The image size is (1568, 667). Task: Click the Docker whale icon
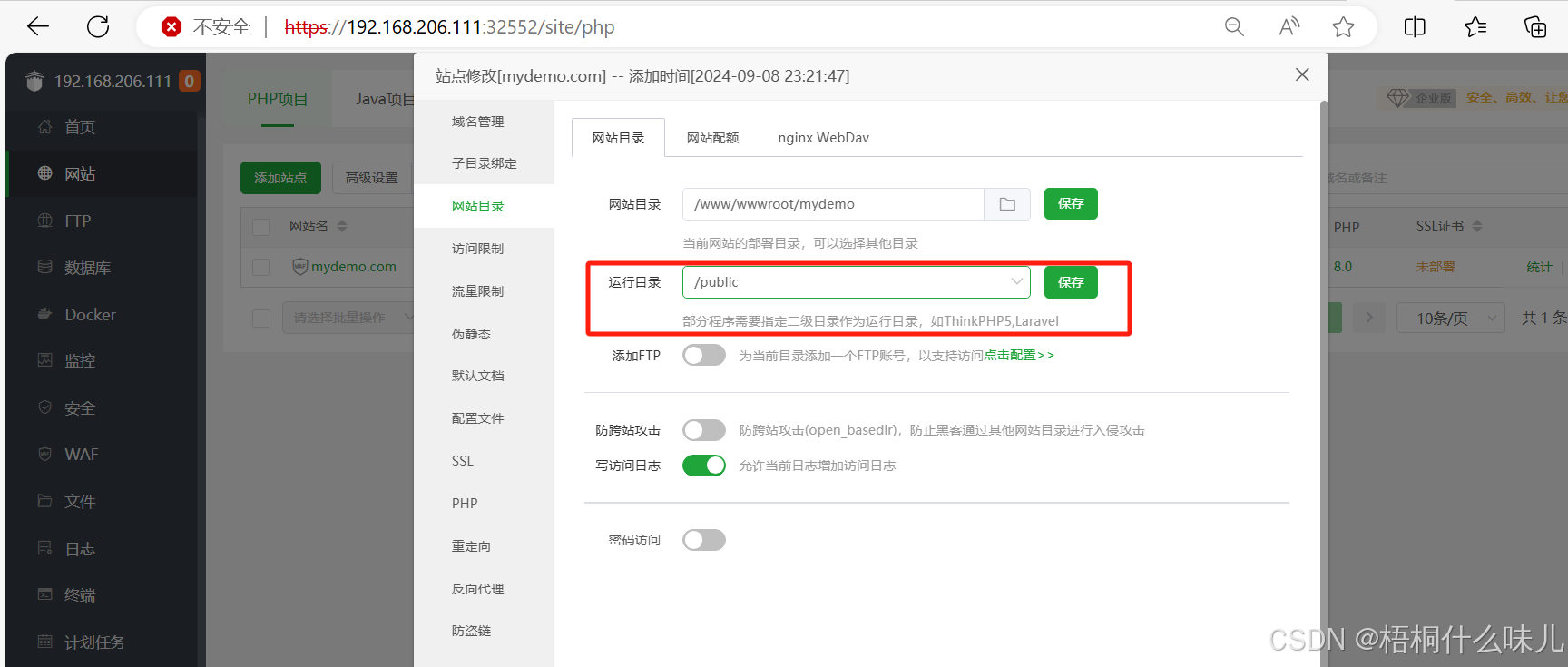coord(44,314)
